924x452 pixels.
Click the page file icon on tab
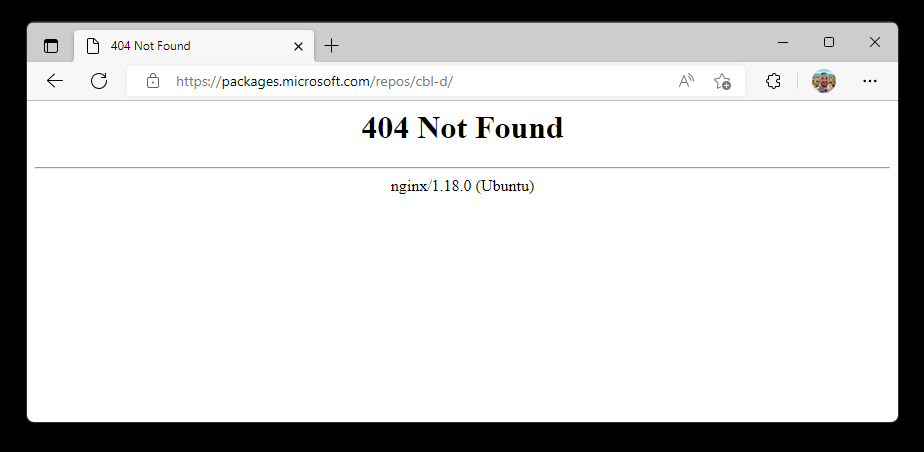pyautogui.click(x=93, y=46)
